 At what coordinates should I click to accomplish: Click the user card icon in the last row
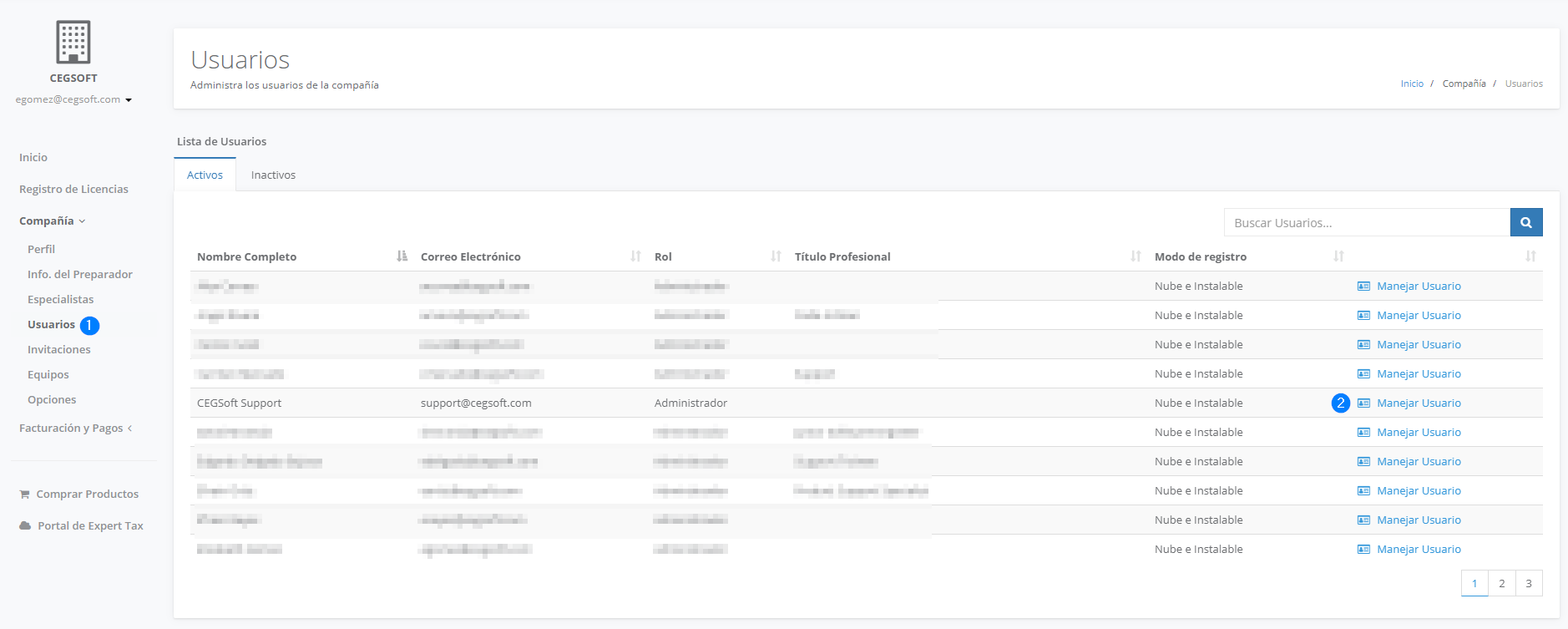coord(1363,549)
